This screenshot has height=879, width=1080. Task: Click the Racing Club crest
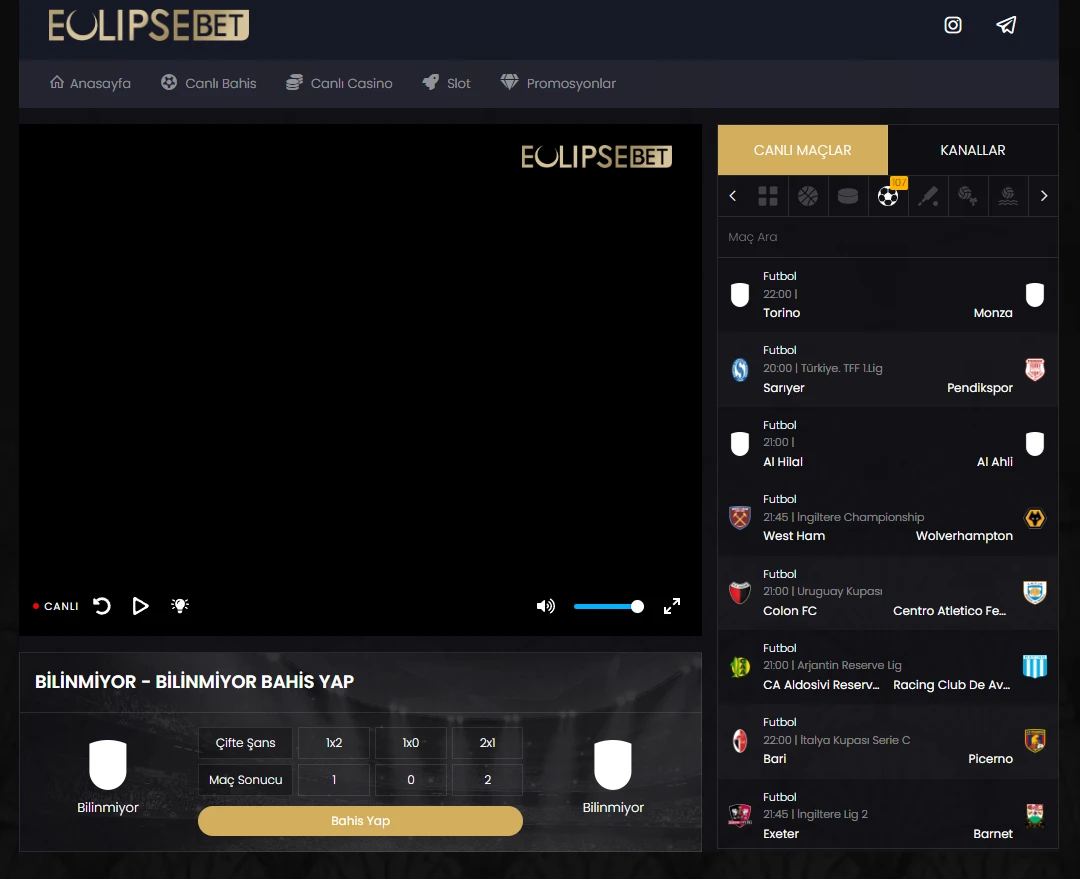[1035, 667]
